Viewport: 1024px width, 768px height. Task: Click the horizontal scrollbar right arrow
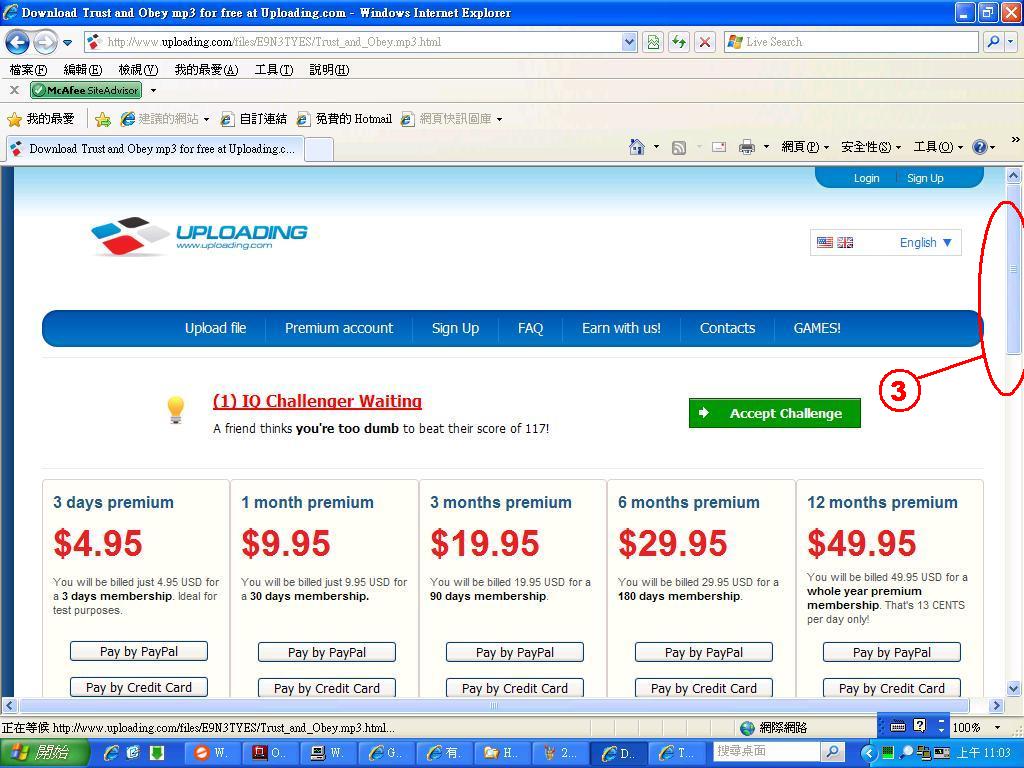996,705
